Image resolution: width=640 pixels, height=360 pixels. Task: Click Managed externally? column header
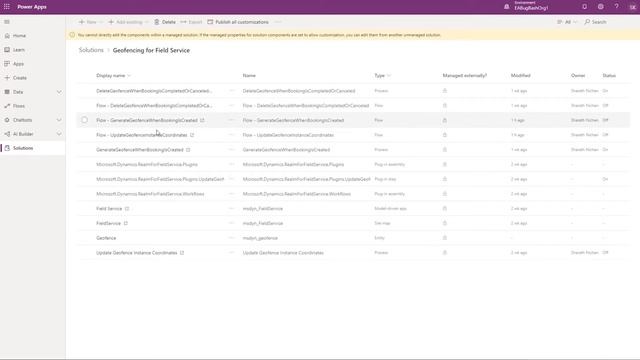click(464, 76)
